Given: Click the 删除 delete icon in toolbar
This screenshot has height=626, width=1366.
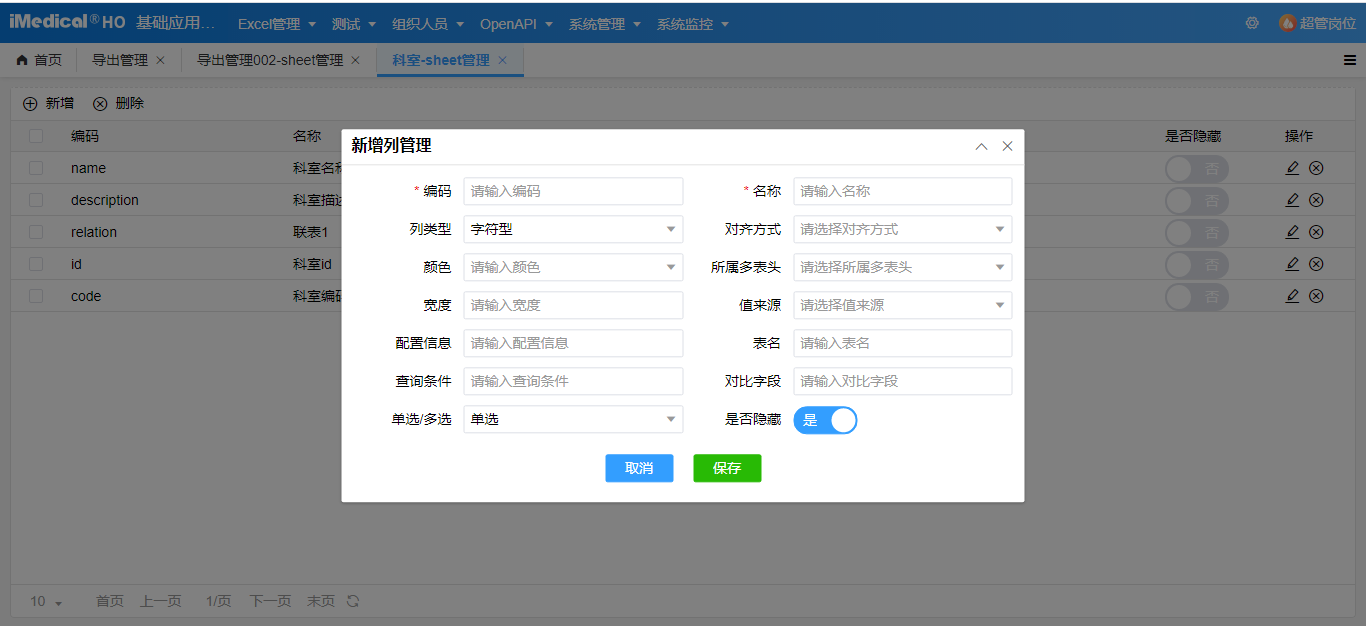Looking at the screenshot, I should click(x=100, y=102).
